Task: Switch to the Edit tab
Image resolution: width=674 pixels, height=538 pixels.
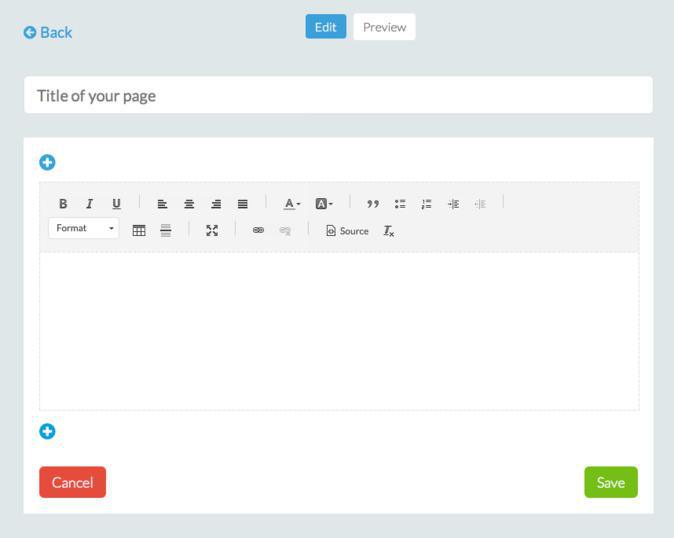Action: click(x=326, y=27)
